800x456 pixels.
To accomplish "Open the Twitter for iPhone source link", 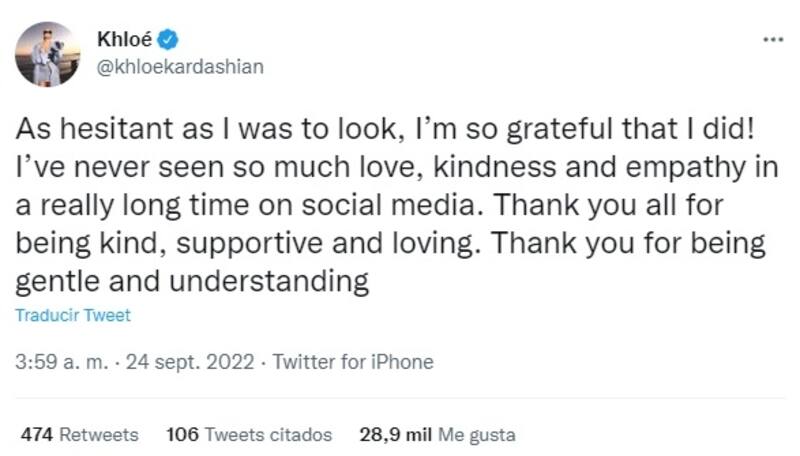I will tap(352, 362).
